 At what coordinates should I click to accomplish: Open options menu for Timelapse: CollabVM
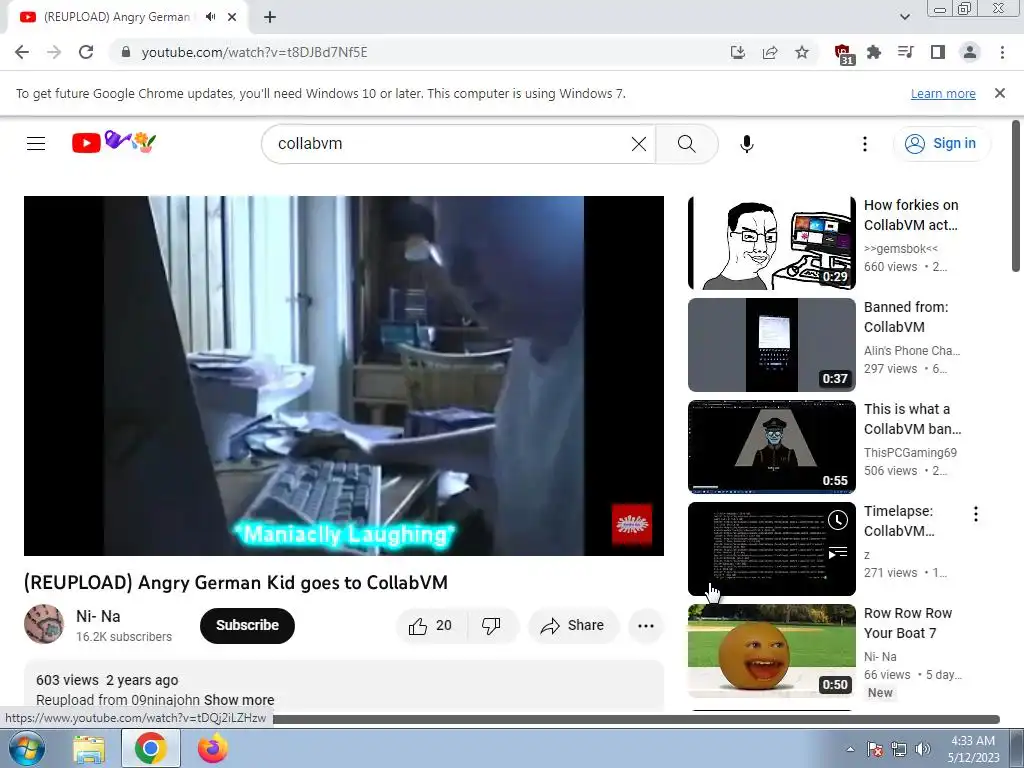976,514
